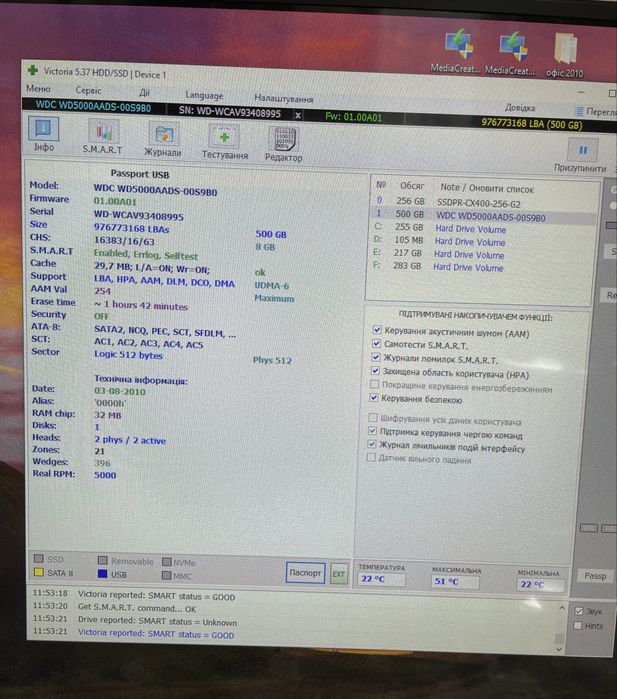Click the grey MMC indicator
This screenshot has height=699, width=617.
167,576
